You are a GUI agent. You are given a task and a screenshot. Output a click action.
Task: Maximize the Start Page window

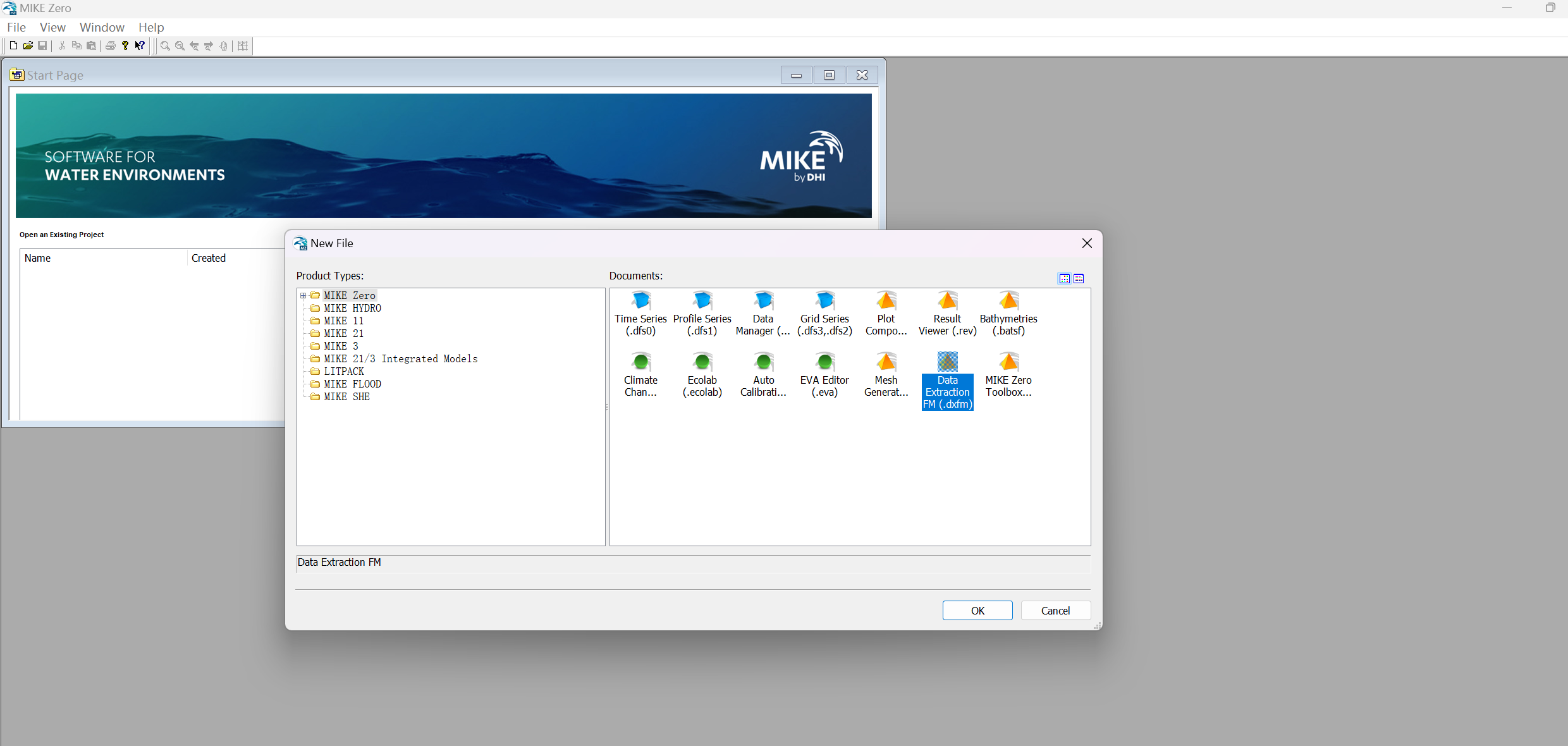click(x=829, y=75)
